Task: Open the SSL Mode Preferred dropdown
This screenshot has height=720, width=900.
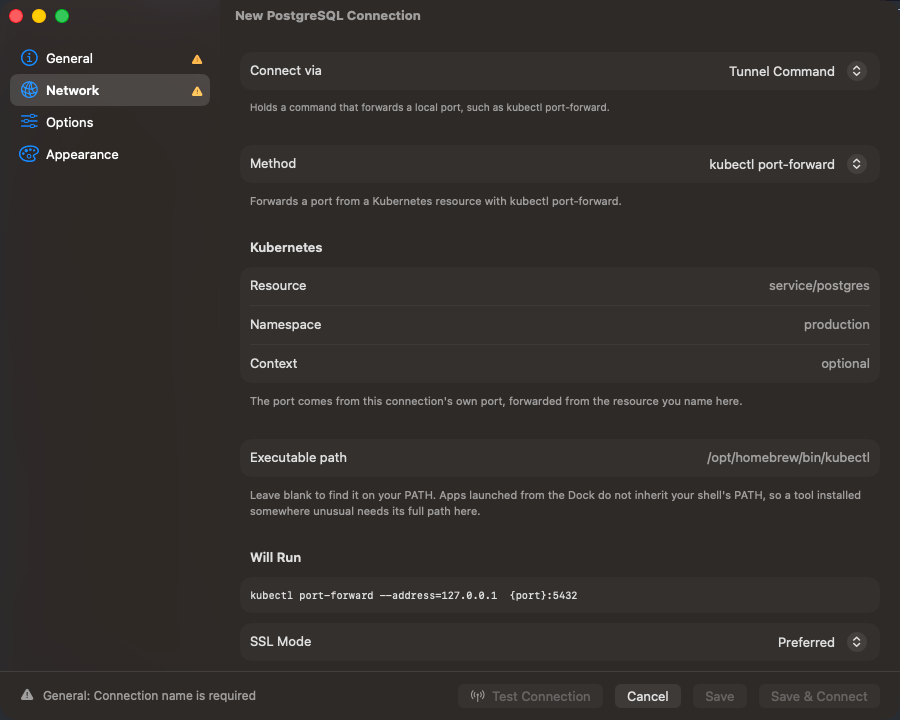Action: [822, 642]
